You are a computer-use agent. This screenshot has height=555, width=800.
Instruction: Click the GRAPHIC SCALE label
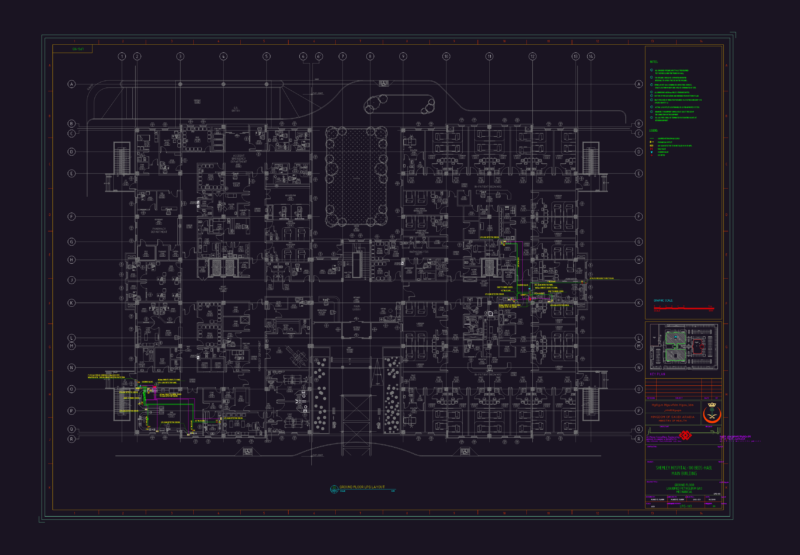pyautogui.click(x=663, y=300)
